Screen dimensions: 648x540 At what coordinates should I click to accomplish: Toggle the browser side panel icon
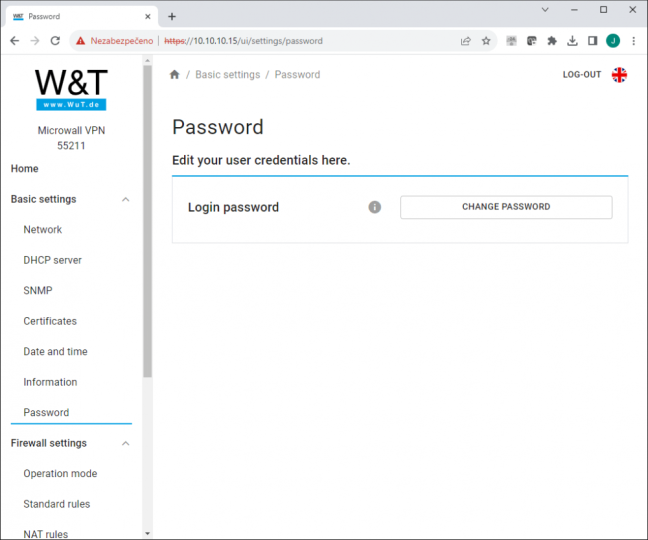[x=592, y=40]
